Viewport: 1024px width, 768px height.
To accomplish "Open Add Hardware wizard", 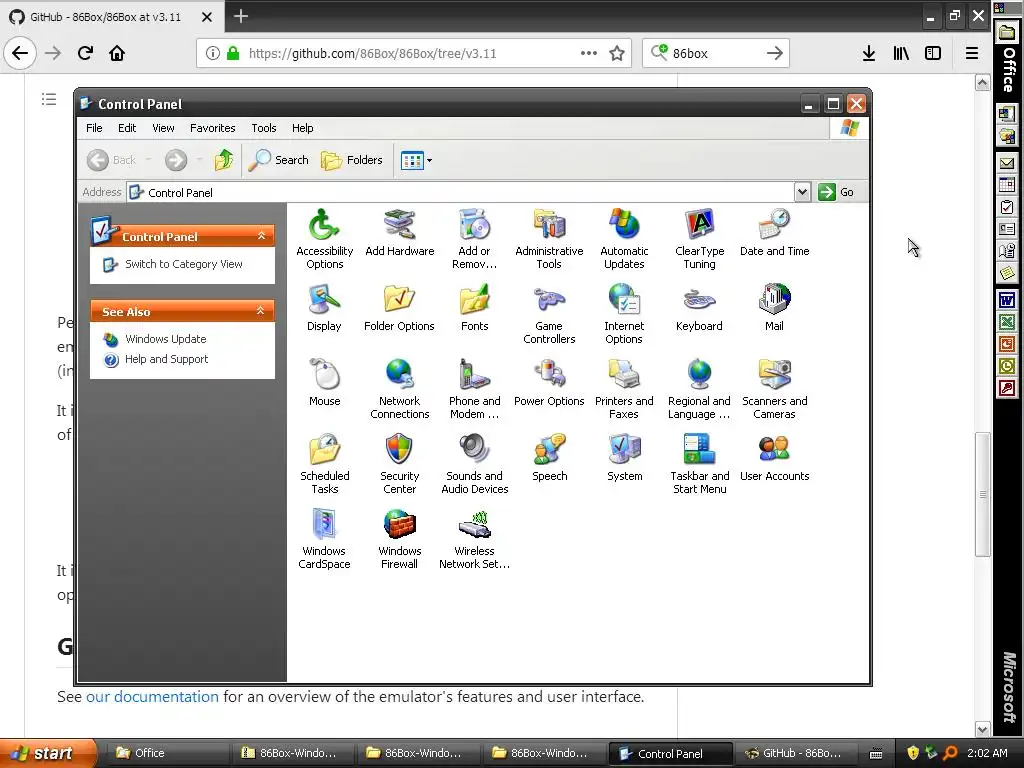I will 399,232.
